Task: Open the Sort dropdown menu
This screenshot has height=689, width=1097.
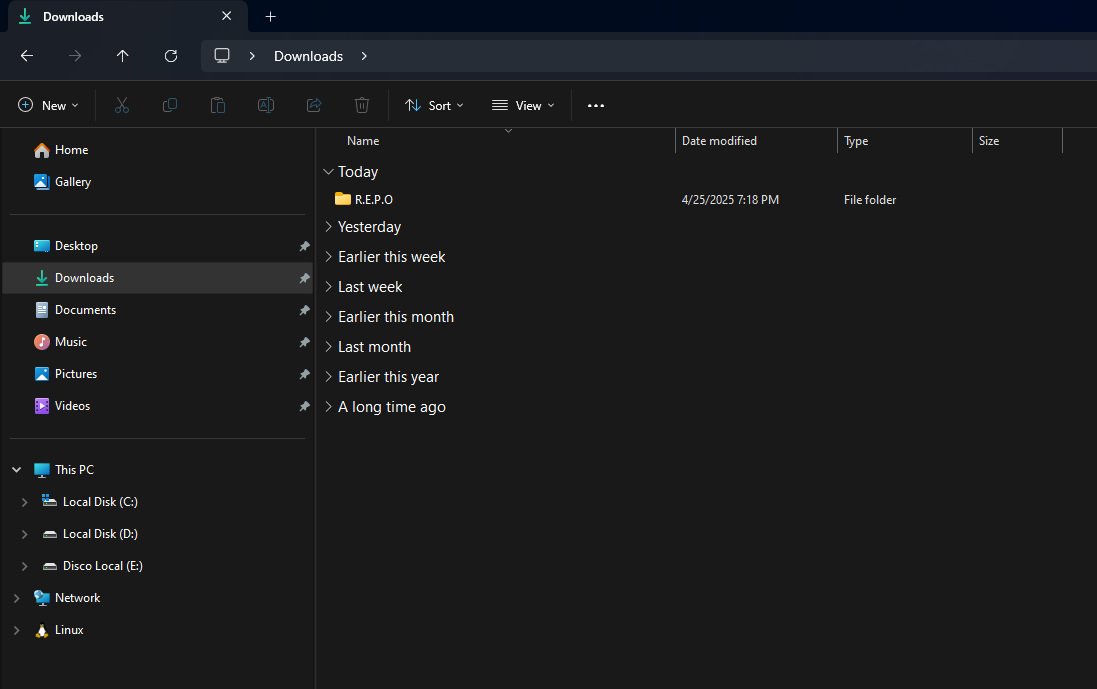Action: coord(434,105)
